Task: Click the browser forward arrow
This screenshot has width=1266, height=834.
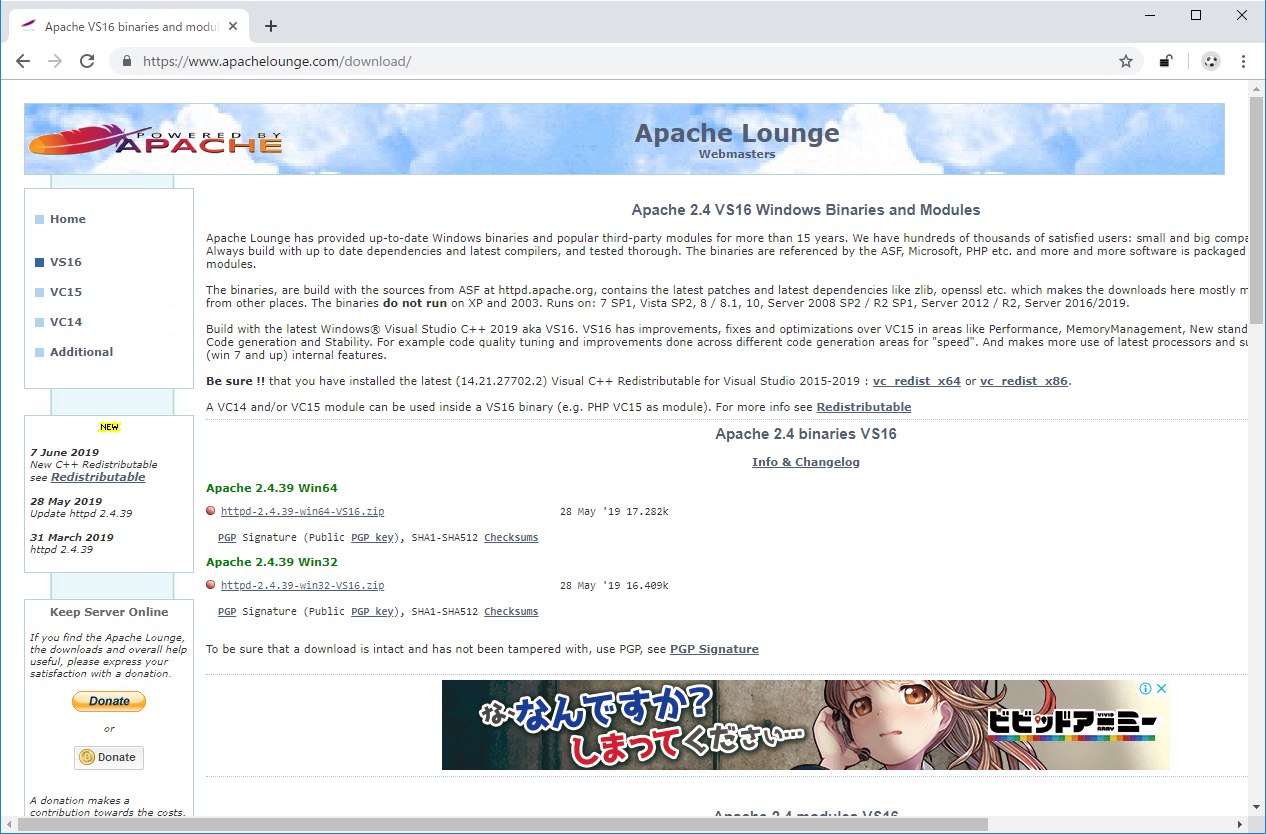Action: point(55,61)
